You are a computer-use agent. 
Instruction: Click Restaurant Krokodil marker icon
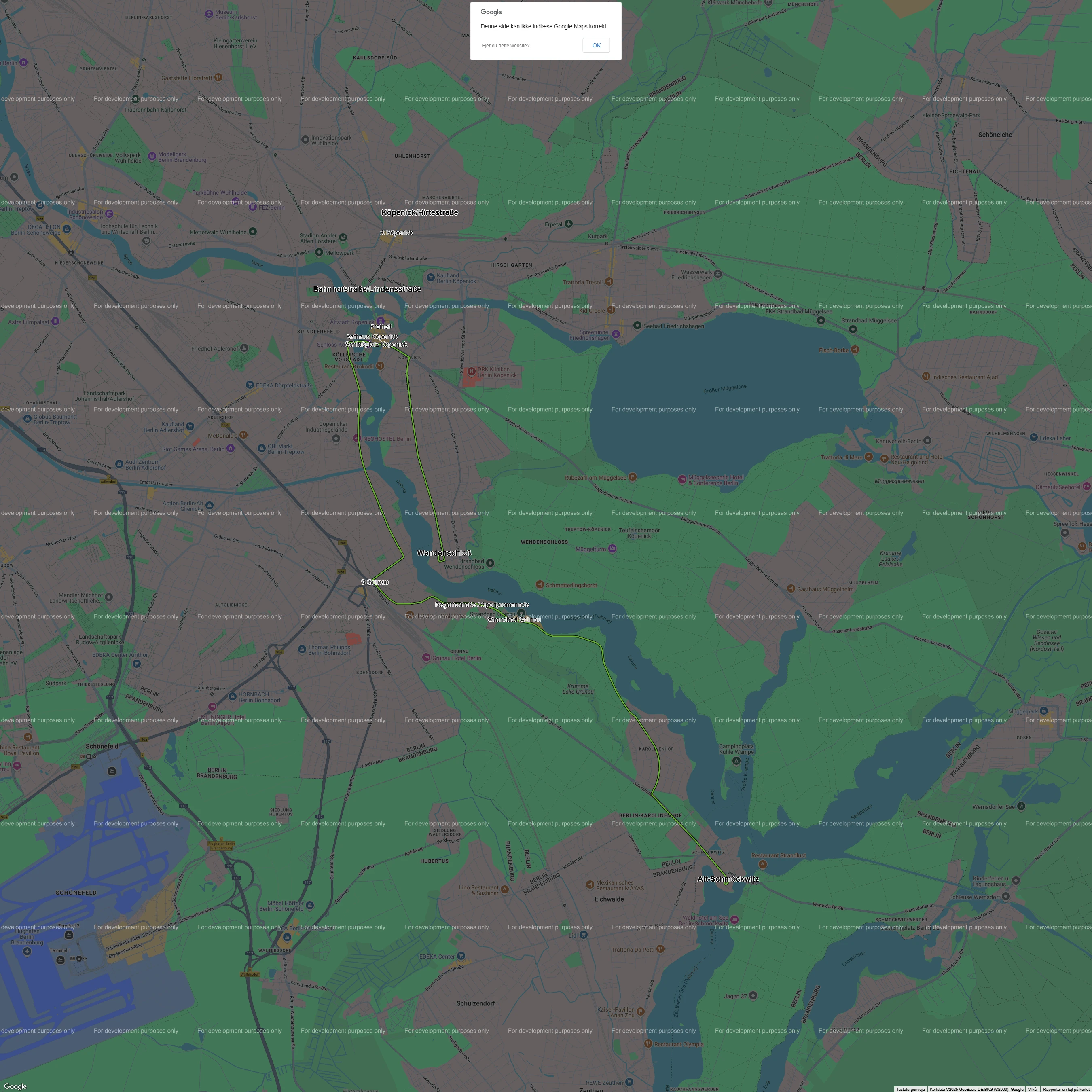(381, 366)
